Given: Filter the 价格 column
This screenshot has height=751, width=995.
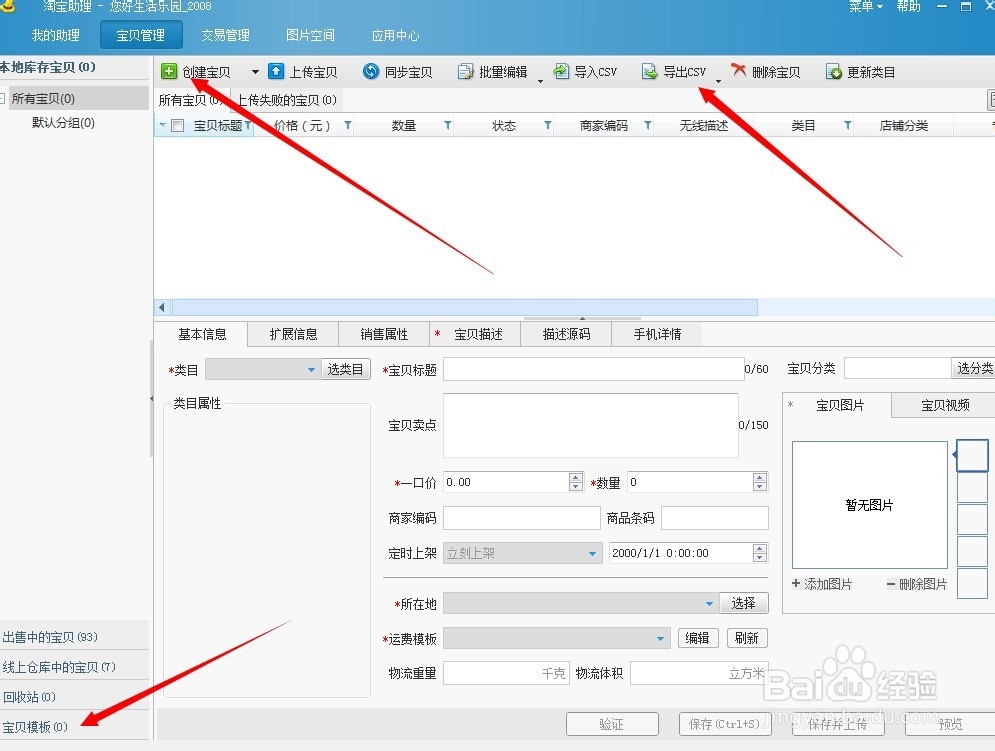Looking at the screenshot, I should coord(348,125).
